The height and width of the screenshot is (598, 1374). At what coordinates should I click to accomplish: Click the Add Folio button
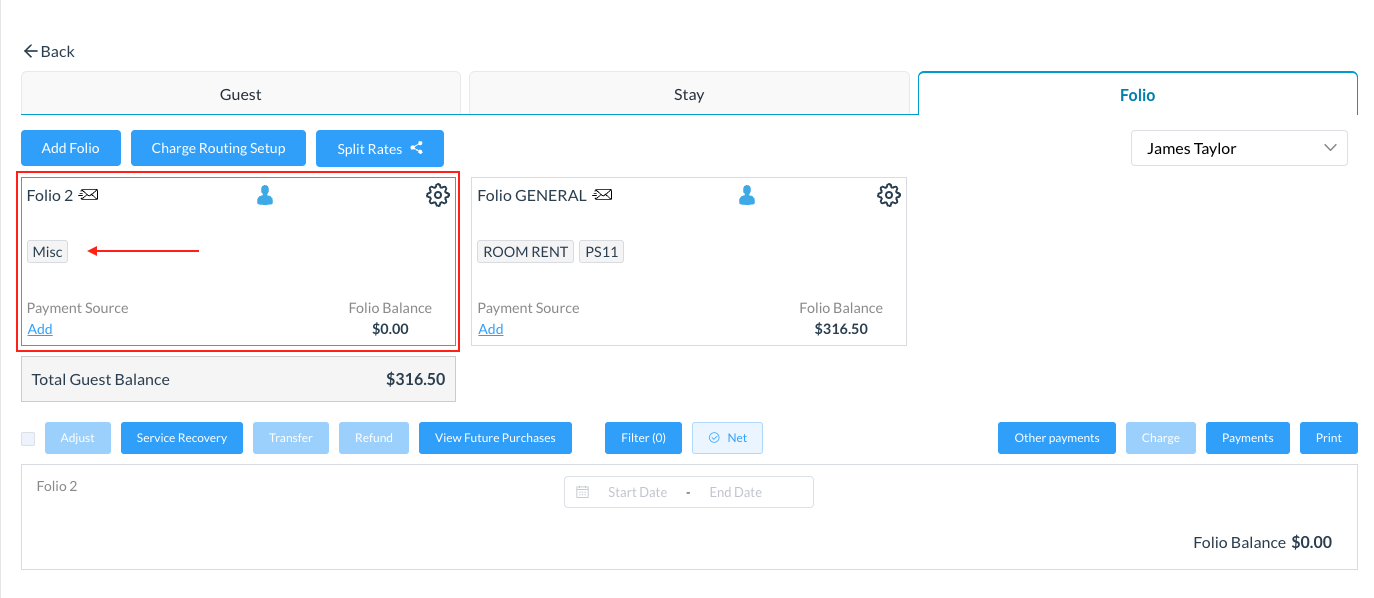coord(70,147)
